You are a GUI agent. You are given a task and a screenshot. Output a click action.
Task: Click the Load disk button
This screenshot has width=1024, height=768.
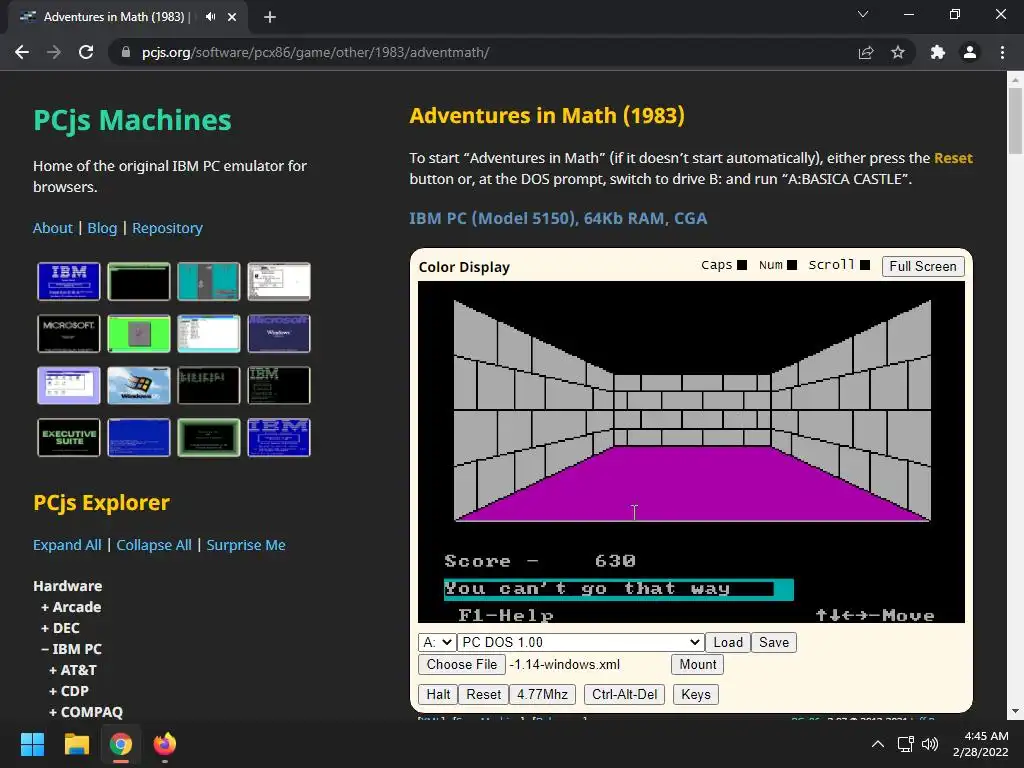coord(728,643)
